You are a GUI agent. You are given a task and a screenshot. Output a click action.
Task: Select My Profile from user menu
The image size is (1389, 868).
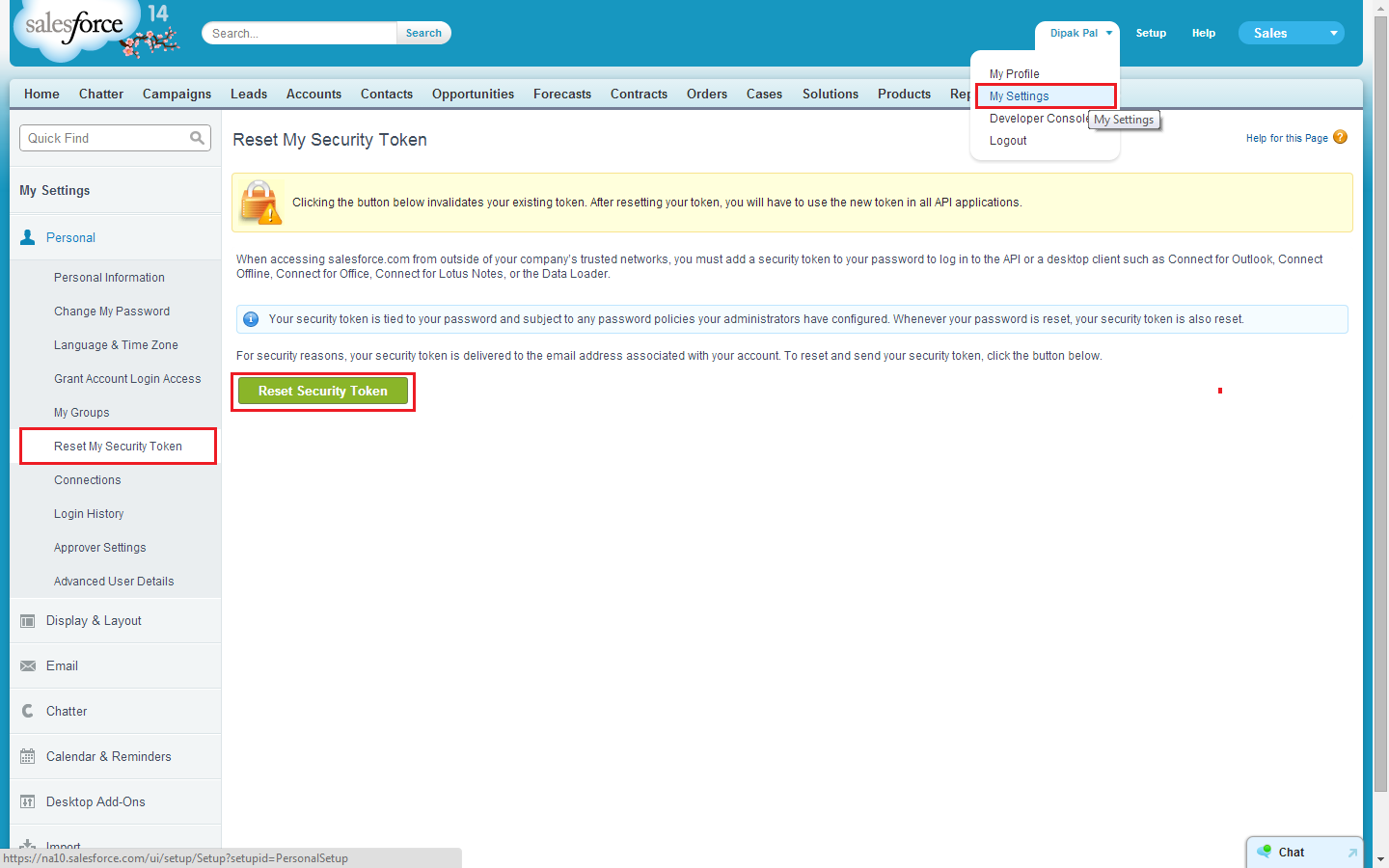[1014, 74]
